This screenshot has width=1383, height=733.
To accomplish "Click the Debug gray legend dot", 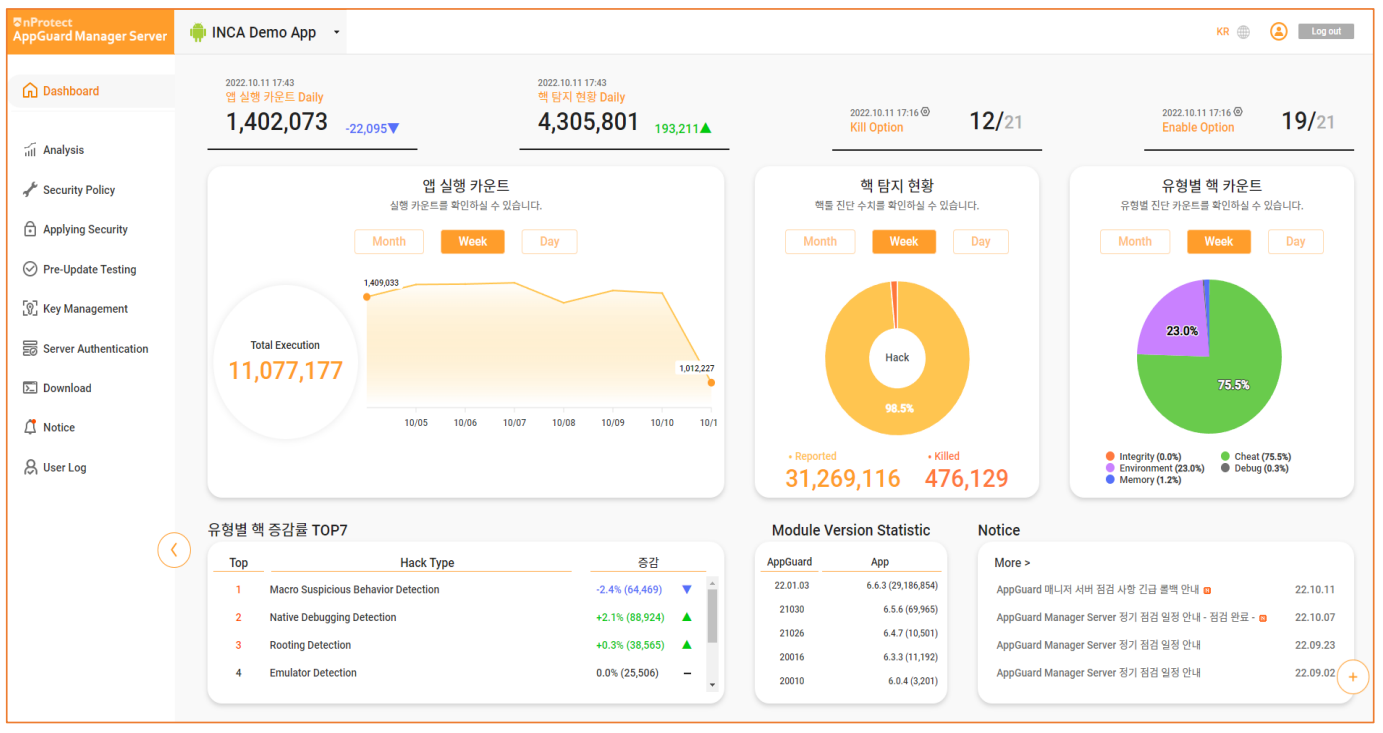I will [1225, 468].
